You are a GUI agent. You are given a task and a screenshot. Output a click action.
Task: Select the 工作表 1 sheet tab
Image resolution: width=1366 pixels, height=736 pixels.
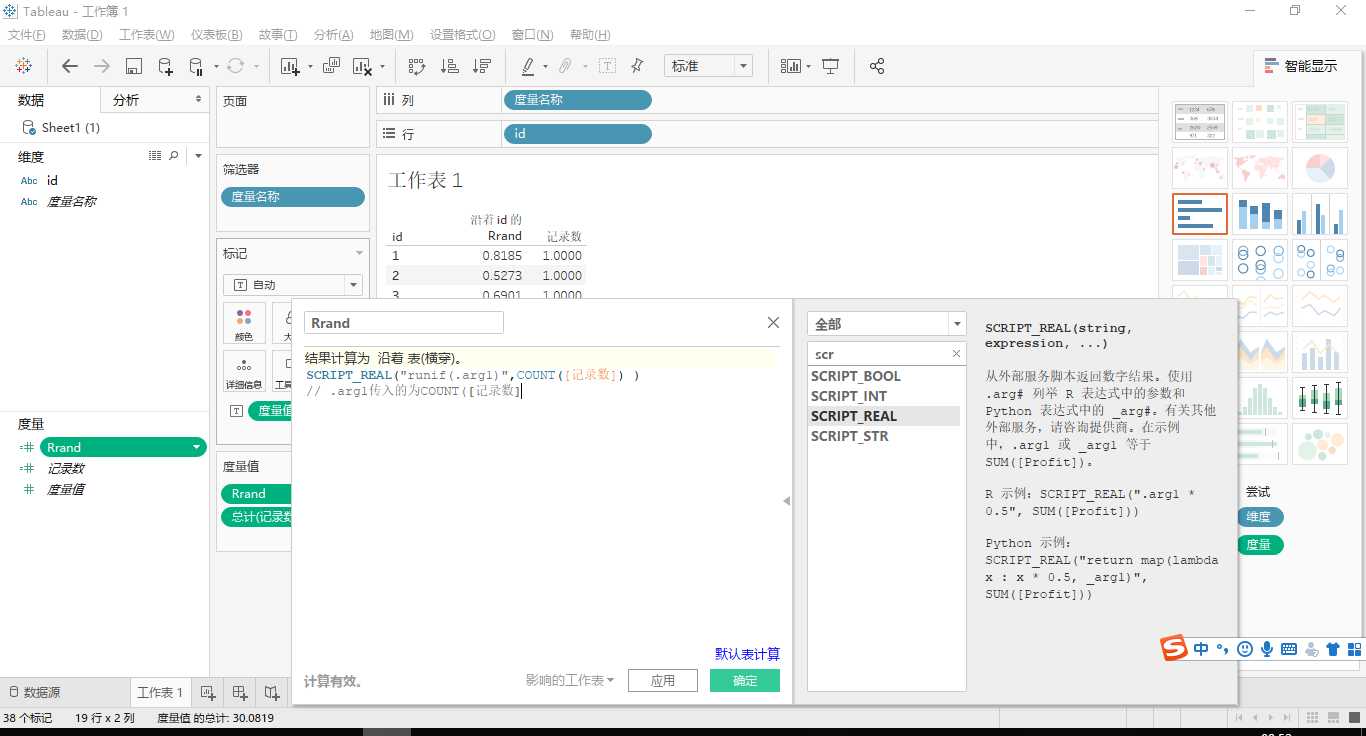(x=160, y=692)
